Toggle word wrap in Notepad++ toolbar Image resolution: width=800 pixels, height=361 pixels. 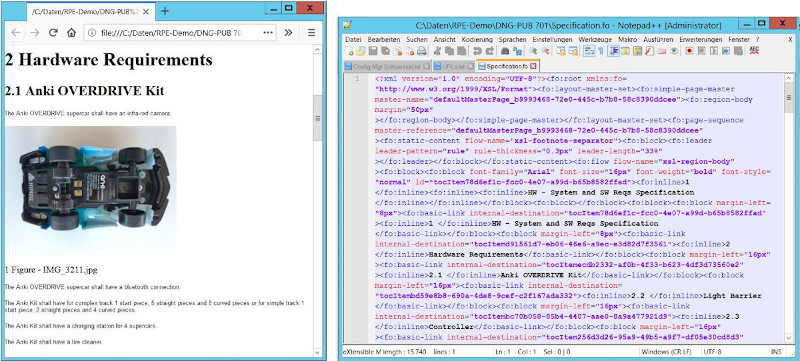click(589, 51)
